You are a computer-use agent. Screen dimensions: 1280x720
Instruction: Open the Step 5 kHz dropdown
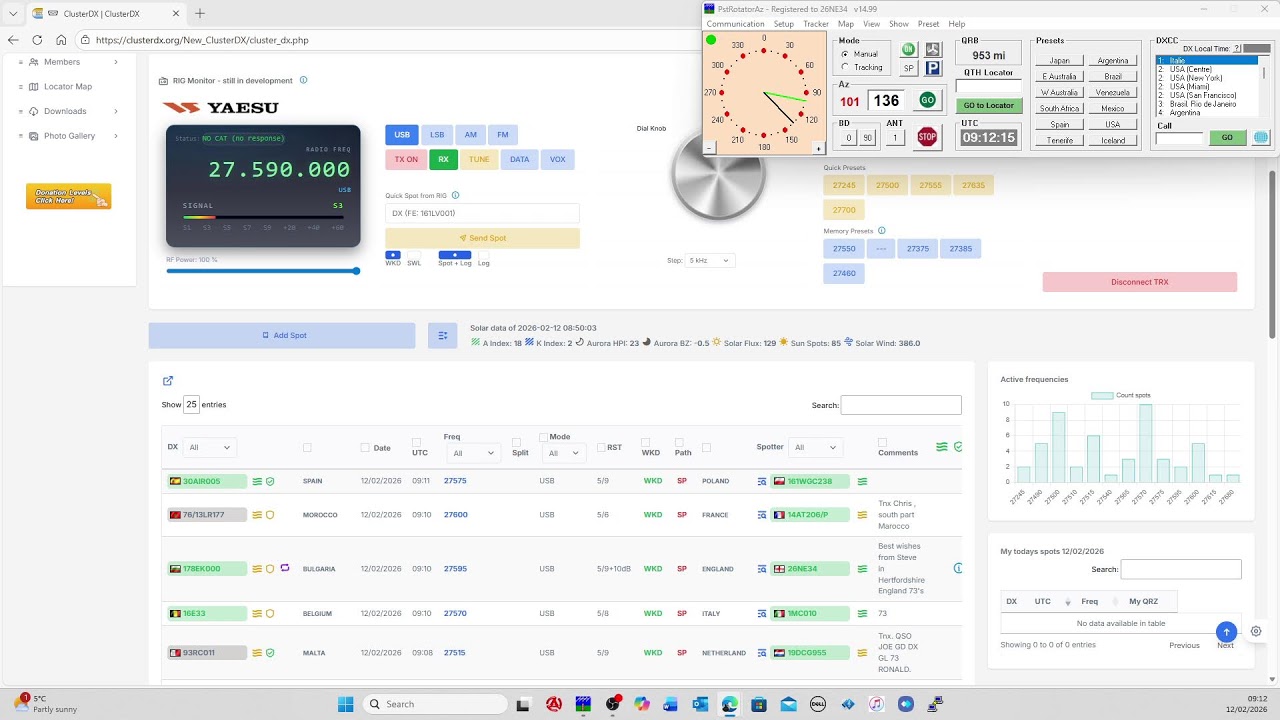(x=710, y=260)
